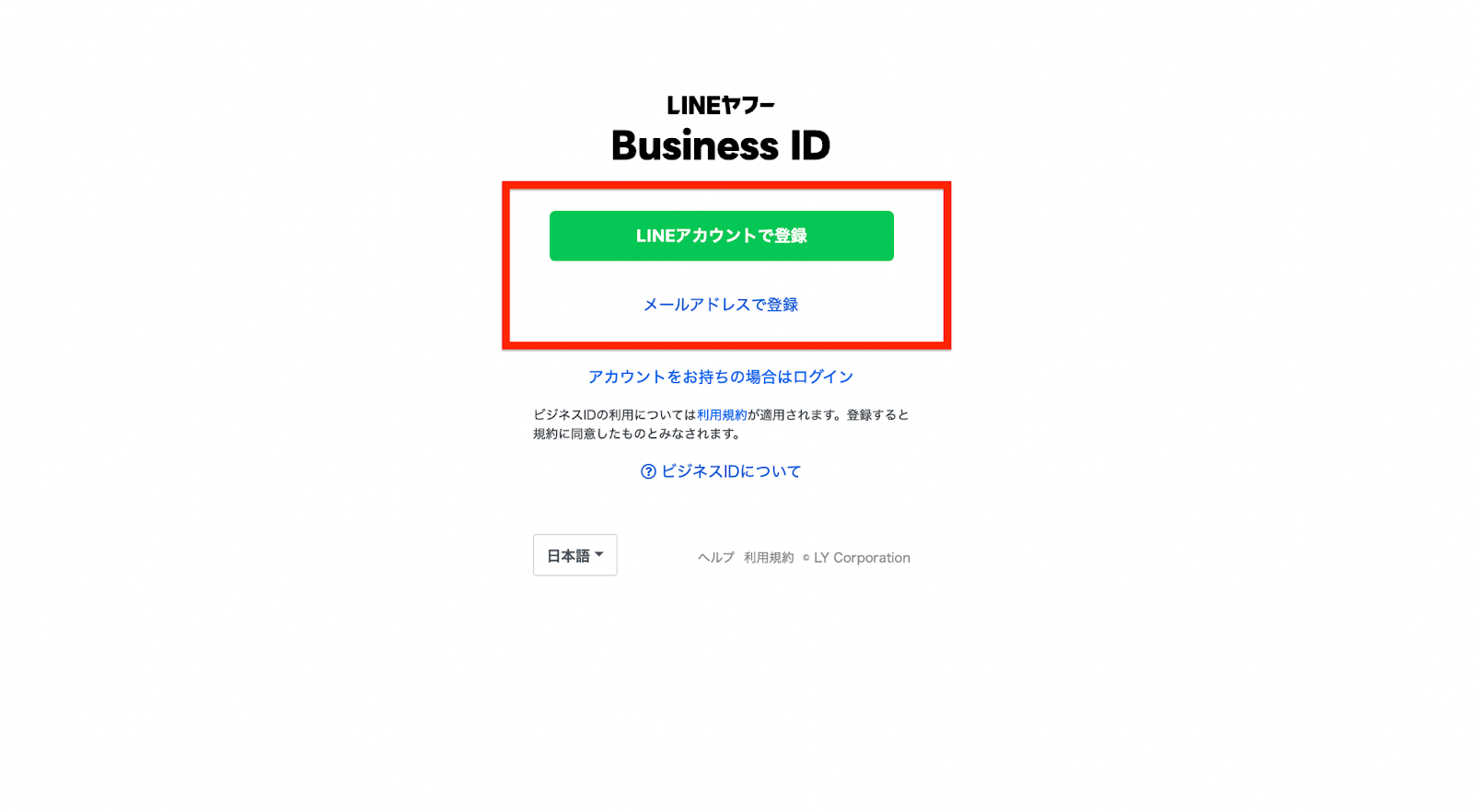This screenshot has width=1473, height=812.
Task: Choose メールアドレスで登録 to register by email
Action: [721, 305]
